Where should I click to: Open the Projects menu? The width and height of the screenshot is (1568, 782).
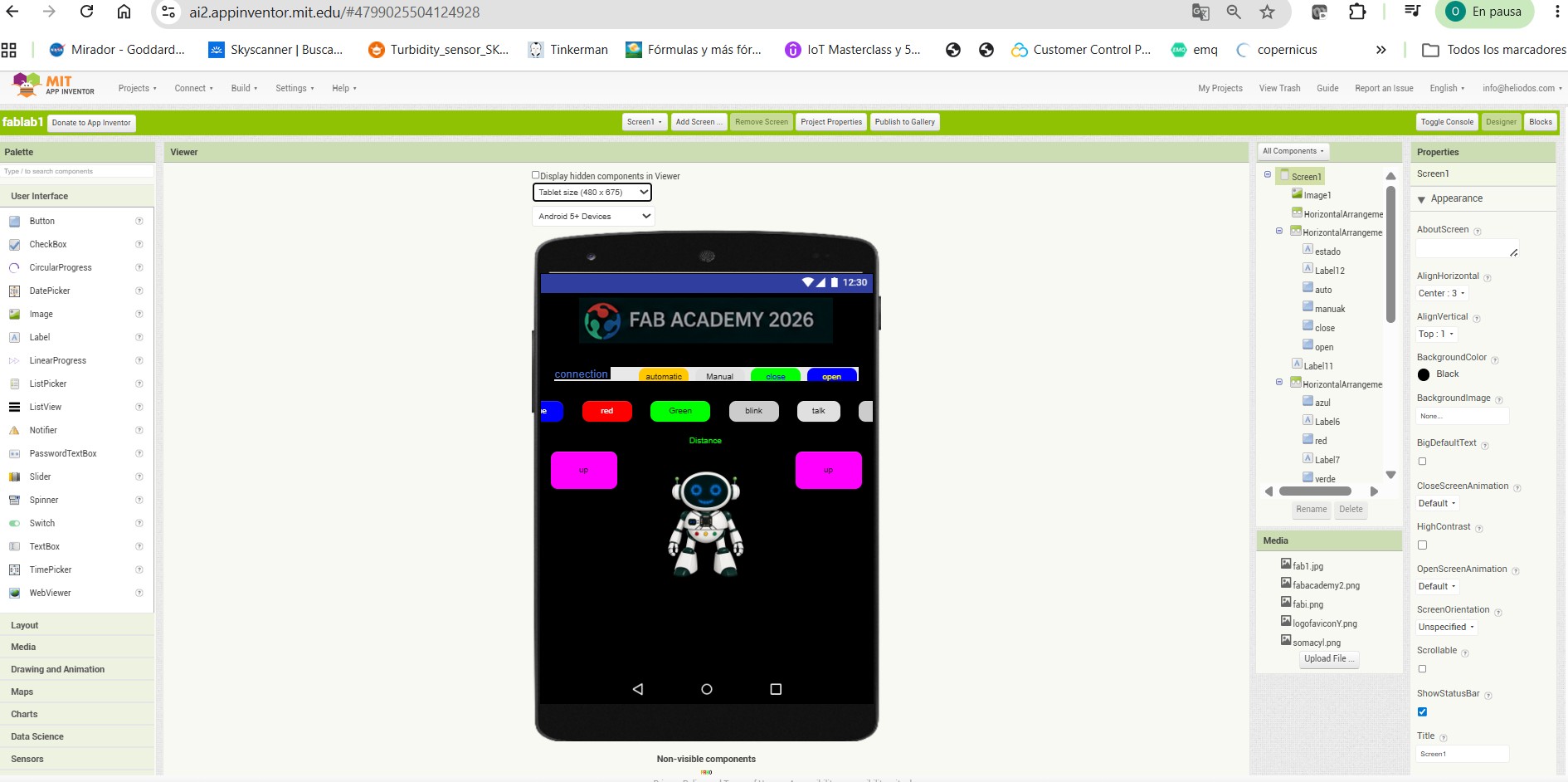137,88
